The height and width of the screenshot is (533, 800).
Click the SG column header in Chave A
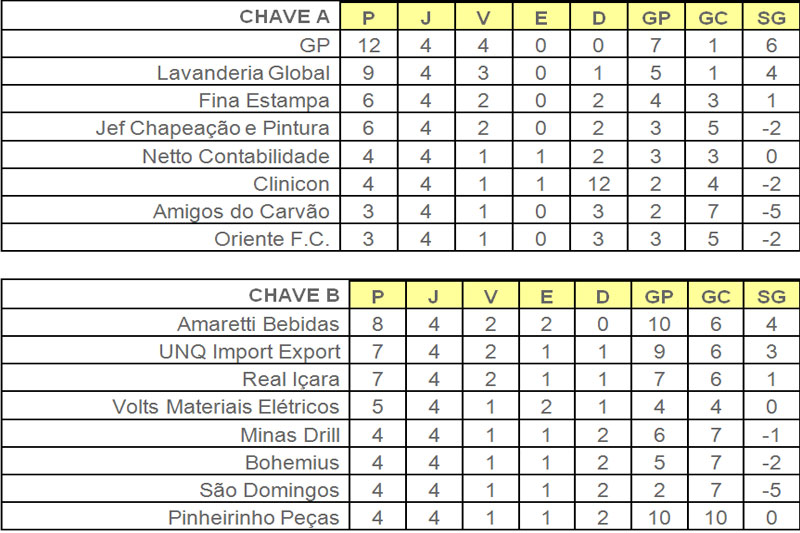[x=770, y=18]
